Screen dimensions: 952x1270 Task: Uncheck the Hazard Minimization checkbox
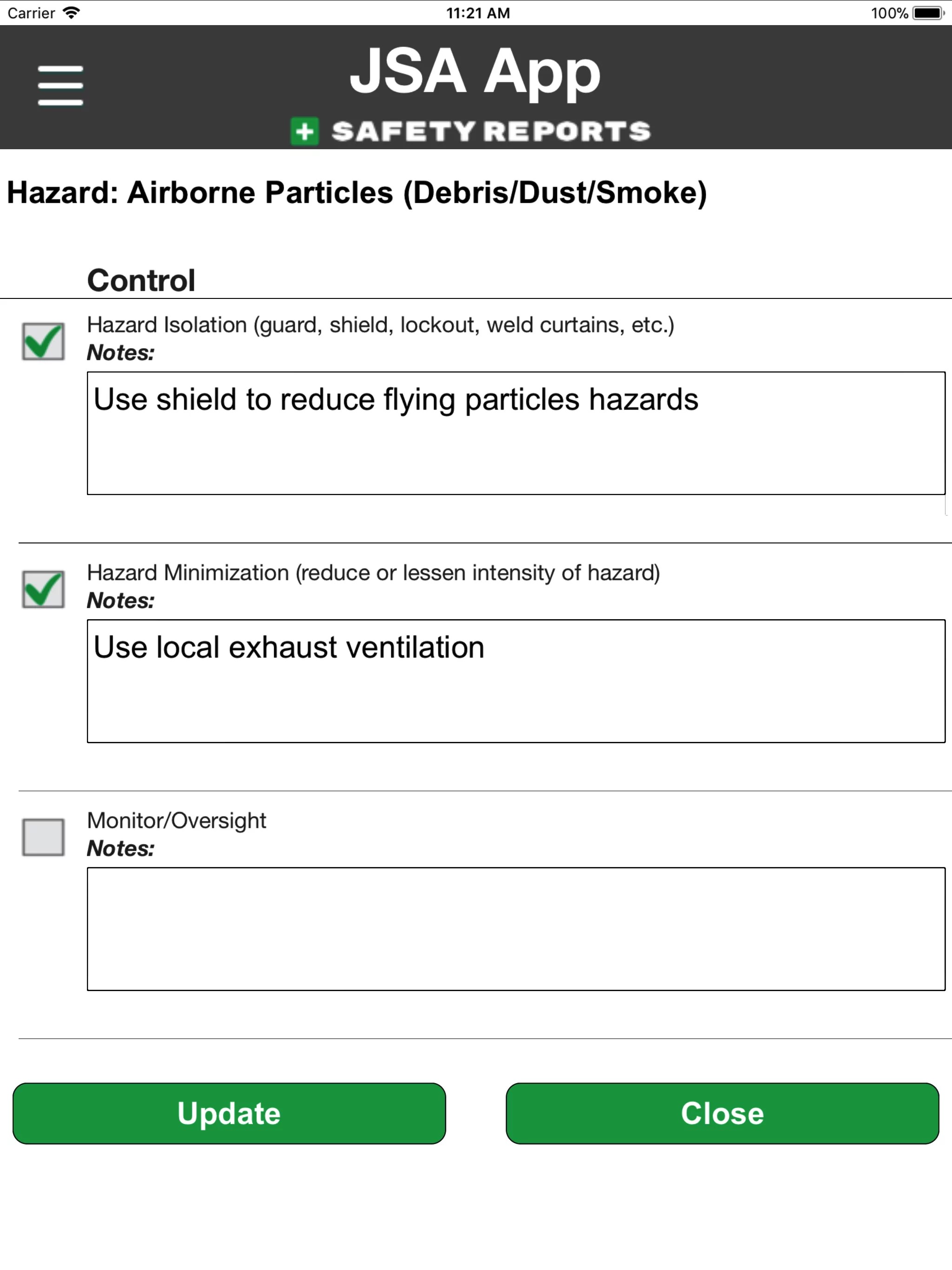coord(43,589)
